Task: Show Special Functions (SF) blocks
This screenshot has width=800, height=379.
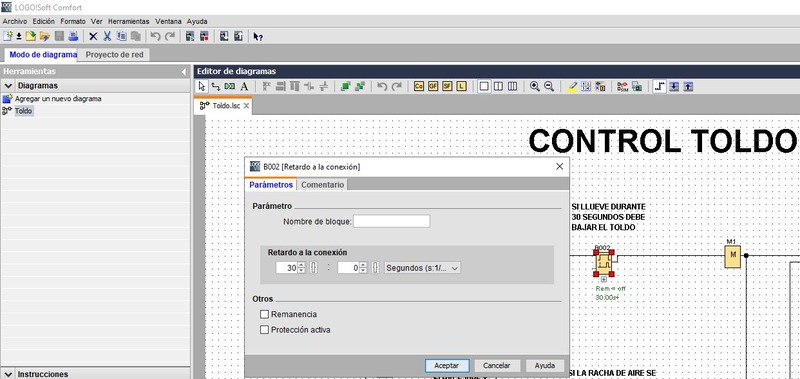Action: tap(447, 86)
